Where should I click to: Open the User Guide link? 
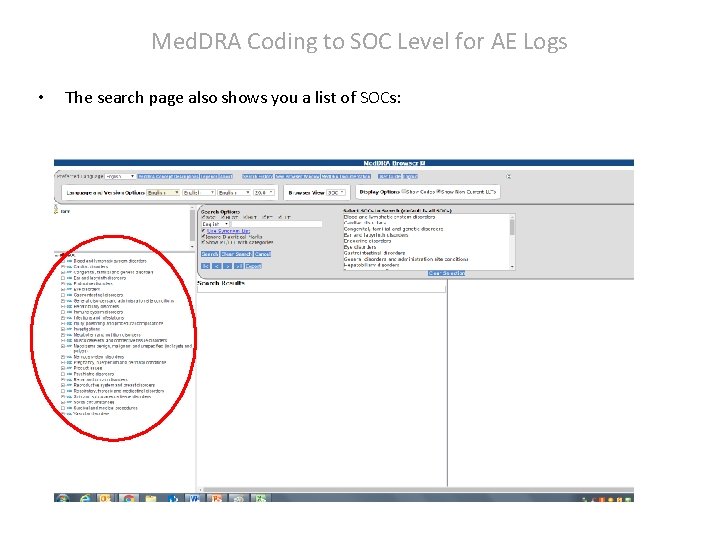pyautogui.click(x=390, y=176)
